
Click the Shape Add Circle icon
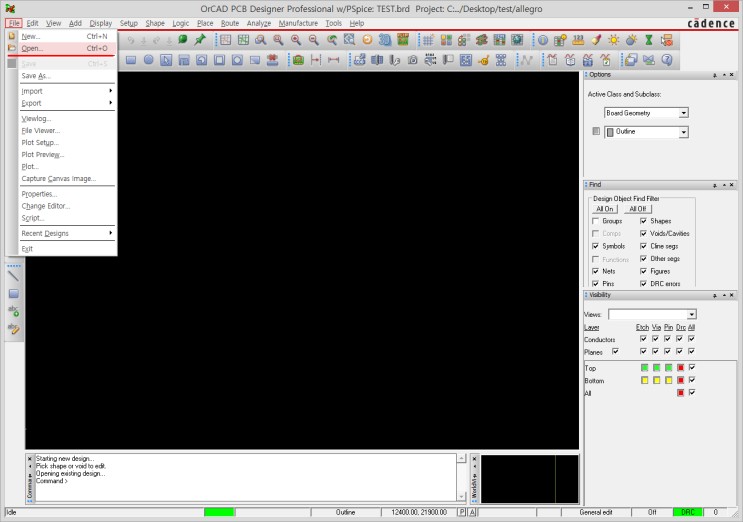coord(148,60)
